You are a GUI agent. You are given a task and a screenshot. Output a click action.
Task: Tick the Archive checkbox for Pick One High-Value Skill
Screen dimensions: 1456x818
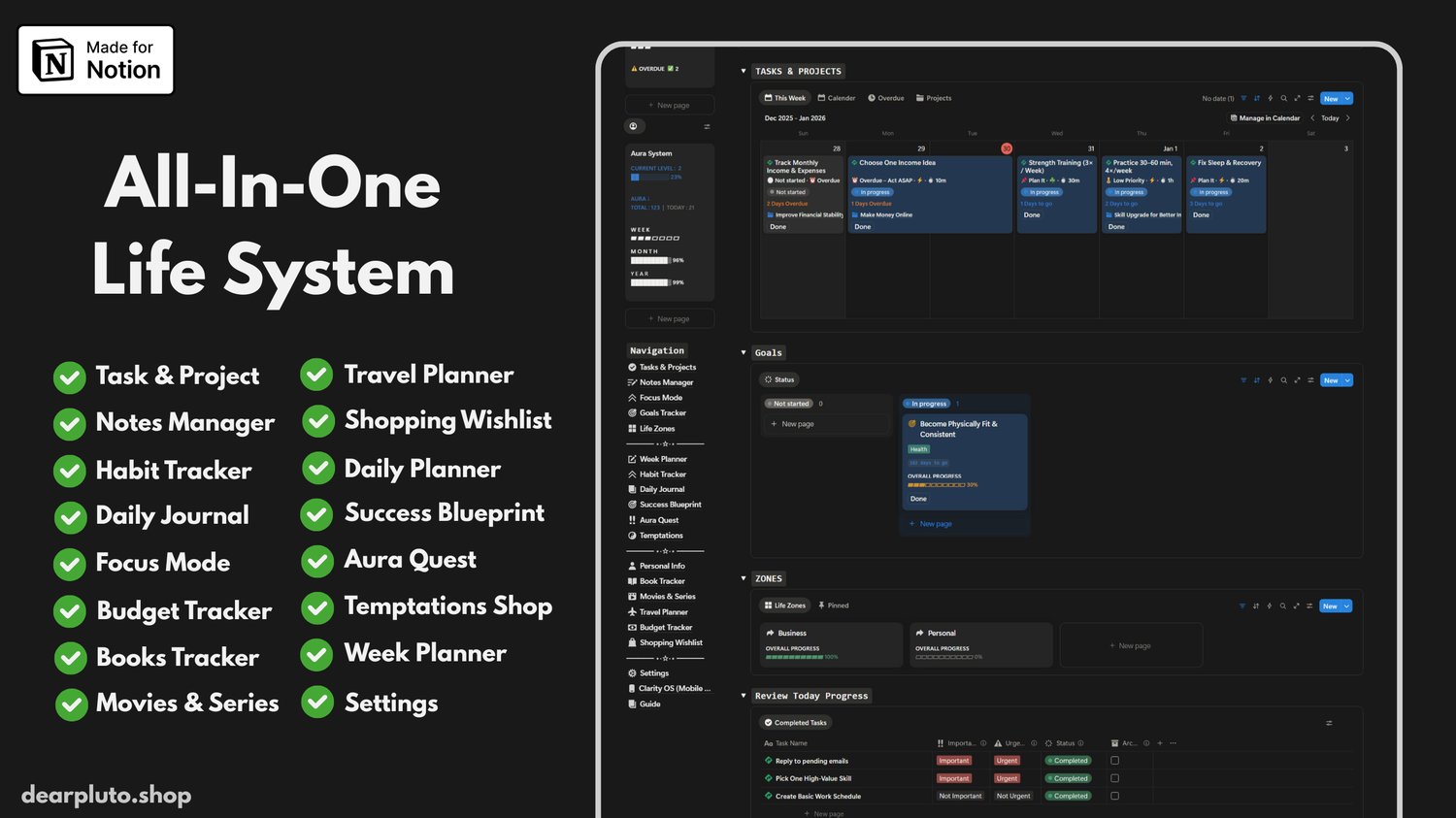coord(1114,778)
